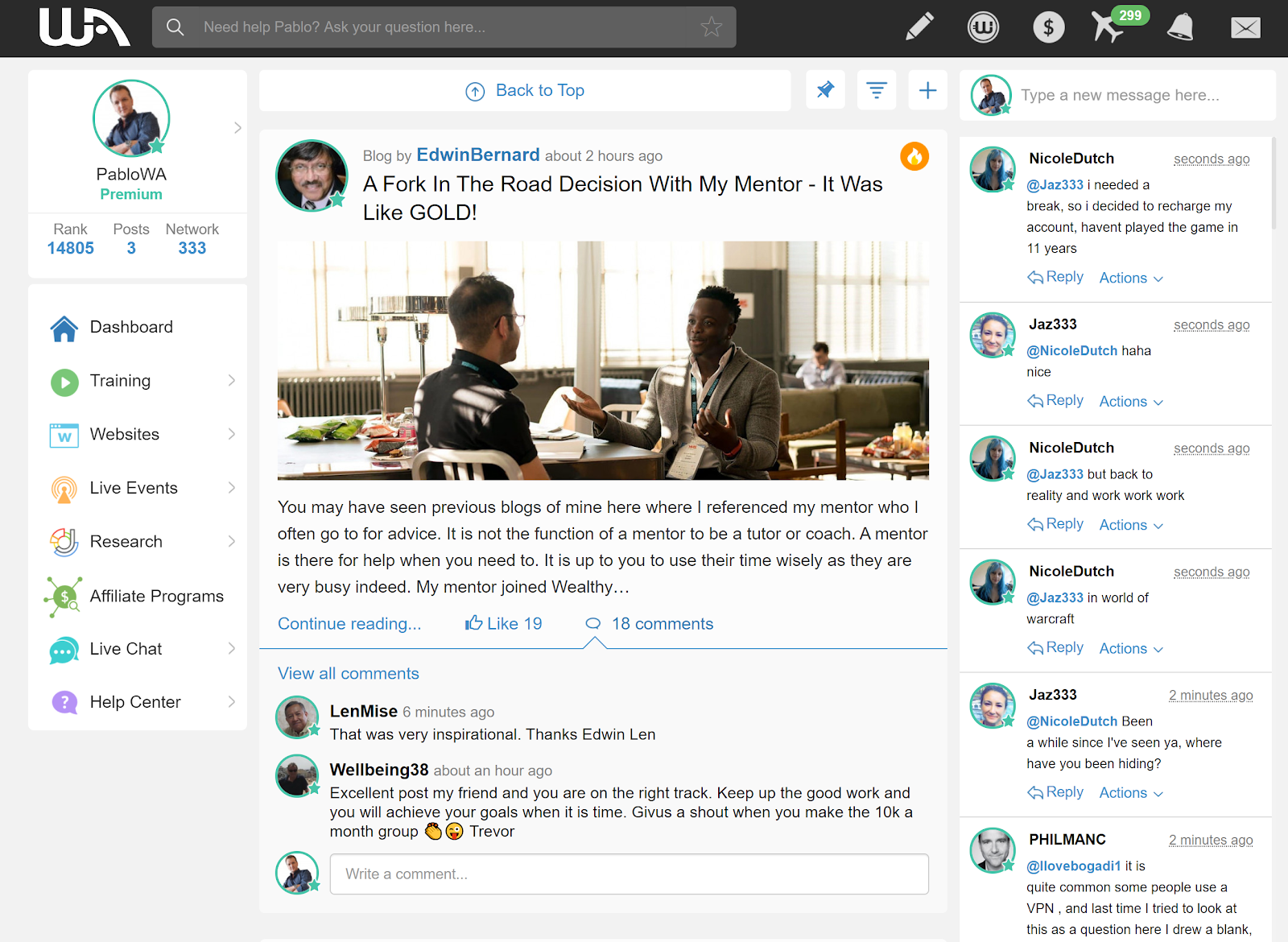Click the View all comments link
The width and height of the screenshot is (1288, 942).
[349, 673]
